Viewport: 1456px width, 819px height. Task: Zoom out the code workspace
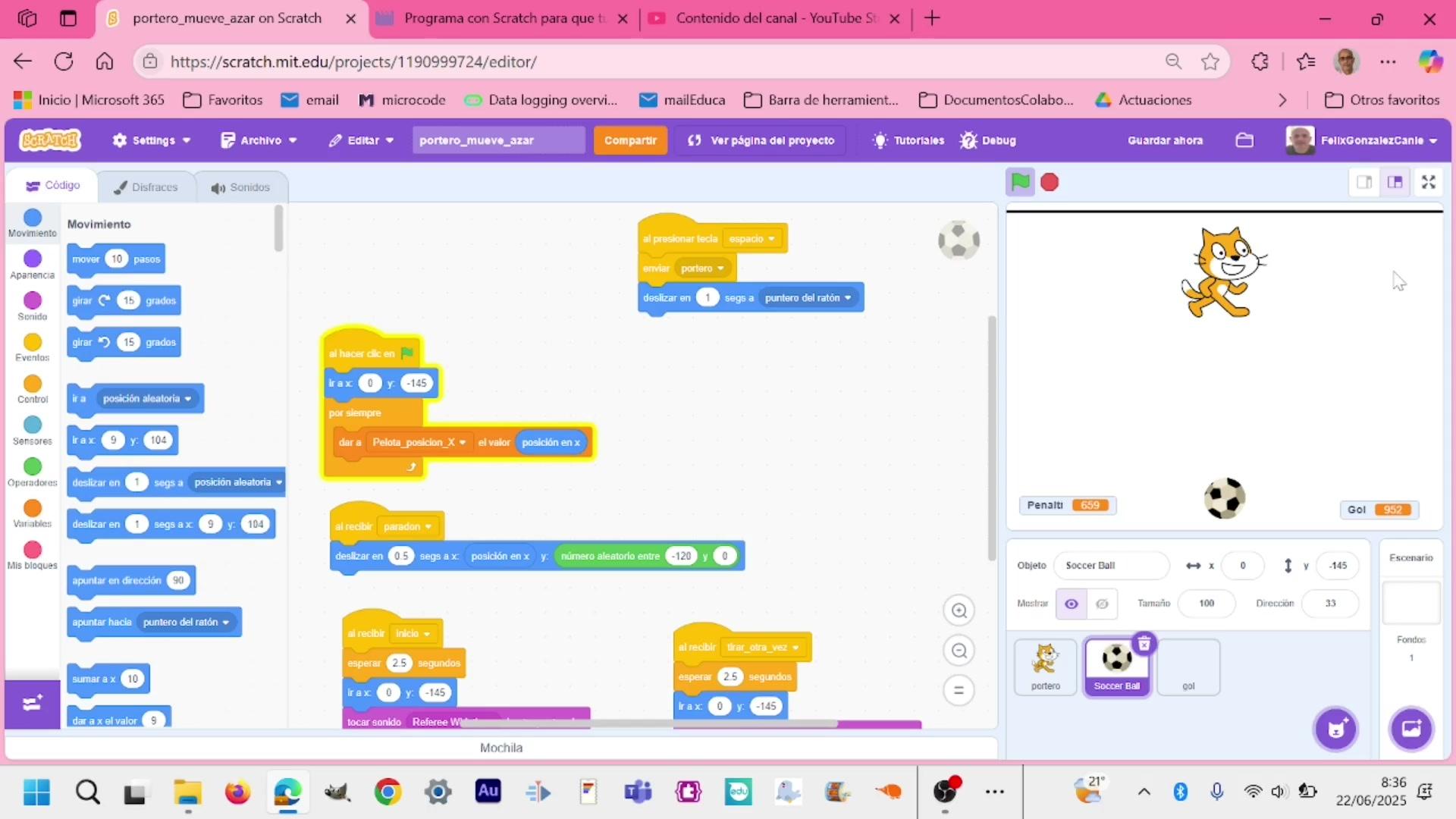tap(959, 651)
